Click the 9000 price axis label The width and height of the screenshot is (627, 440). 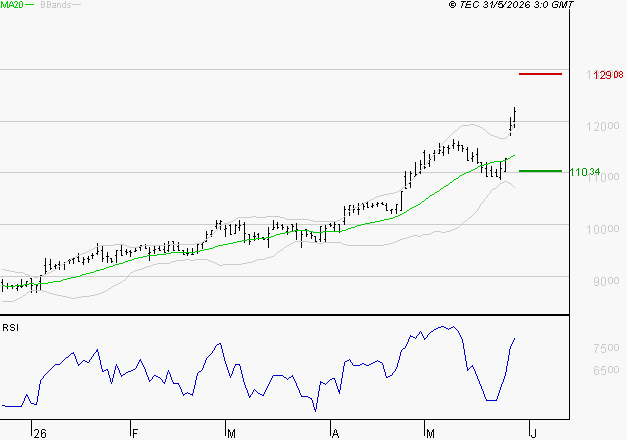coord(606,281)
